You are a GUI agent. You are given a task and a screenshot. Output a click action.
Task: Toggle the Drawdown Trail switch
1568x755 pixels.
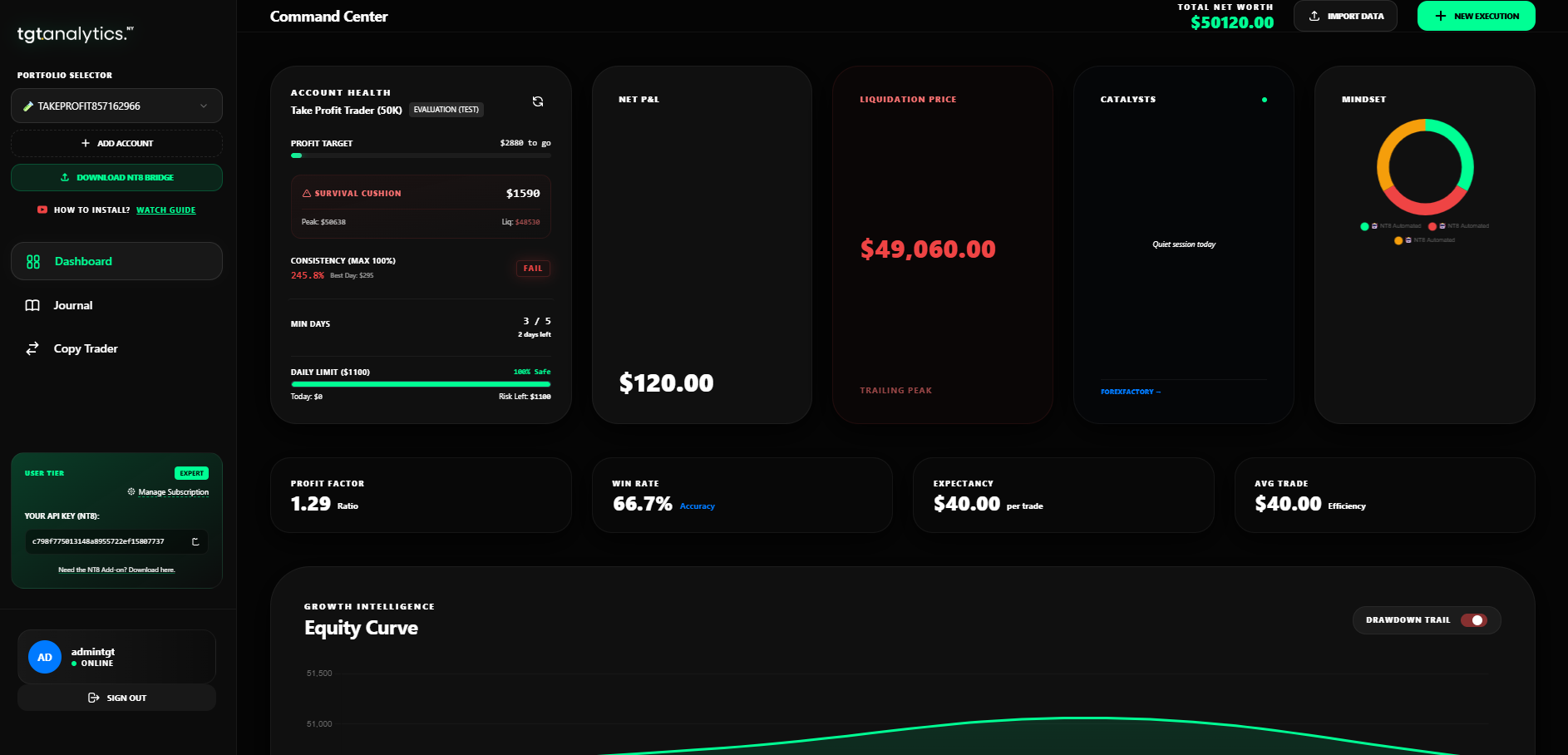click(x=1473, y=620)
